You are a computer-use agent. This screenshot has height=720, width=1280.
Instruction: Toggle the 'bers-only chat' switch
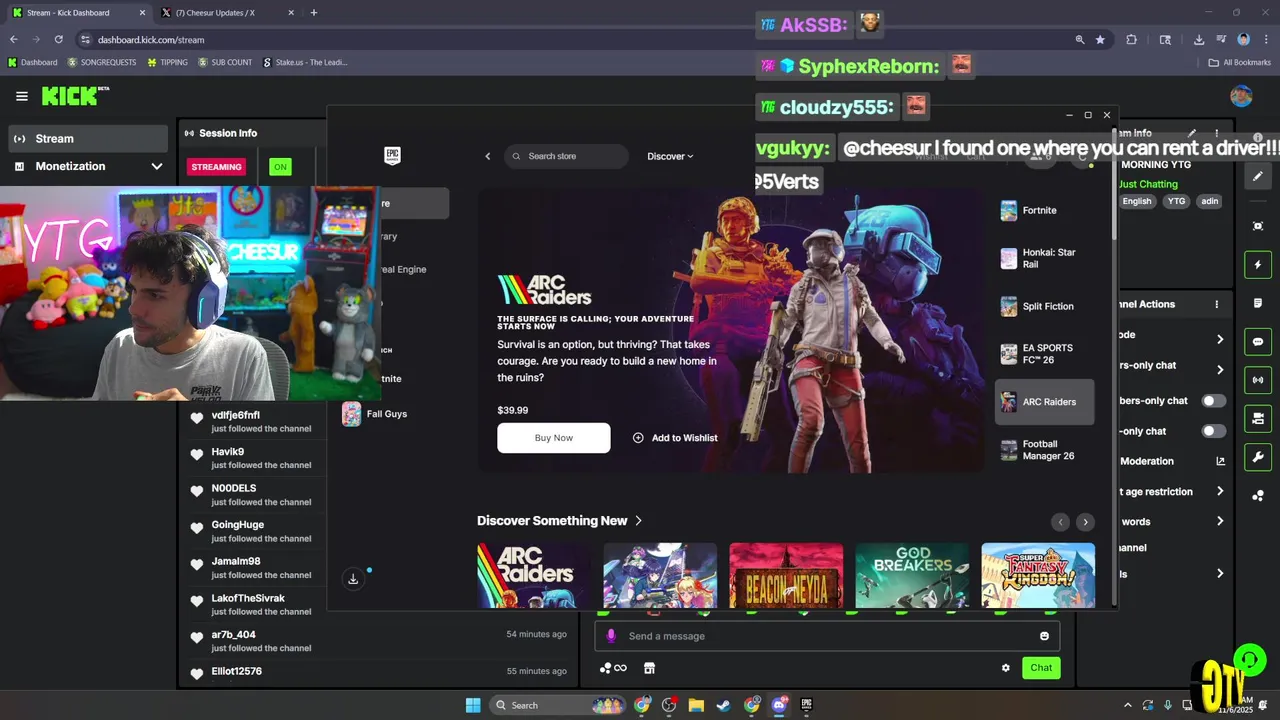[x=1213, y=401]
